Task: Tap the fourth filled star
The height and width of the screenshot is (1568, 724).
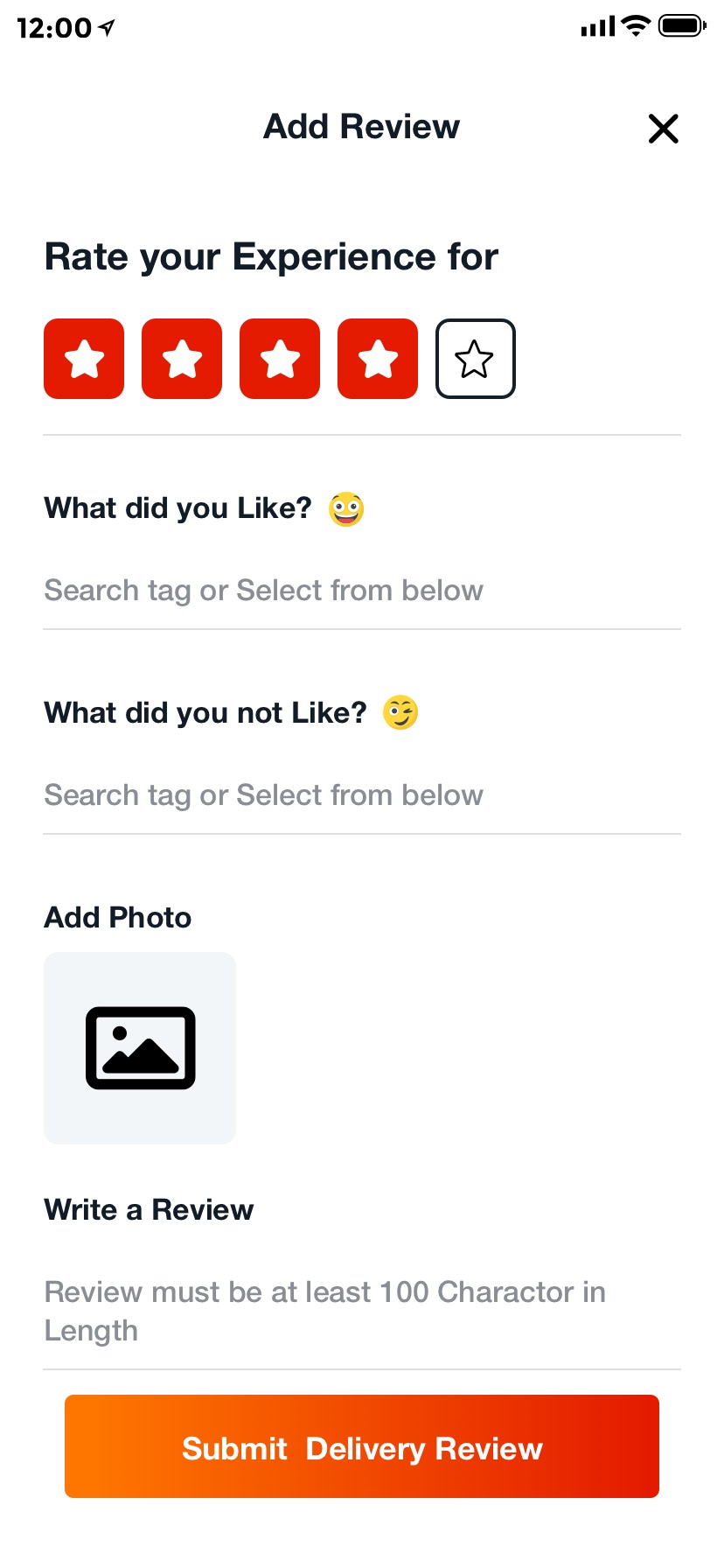Action: (378, 359)
